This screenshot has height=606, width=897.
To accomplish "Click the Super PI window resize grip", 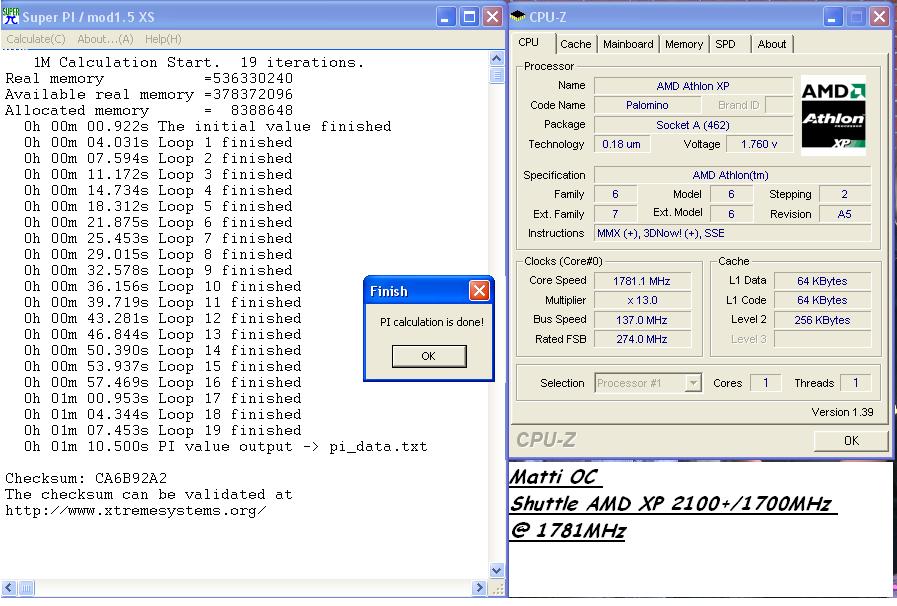I will [497, 588].
